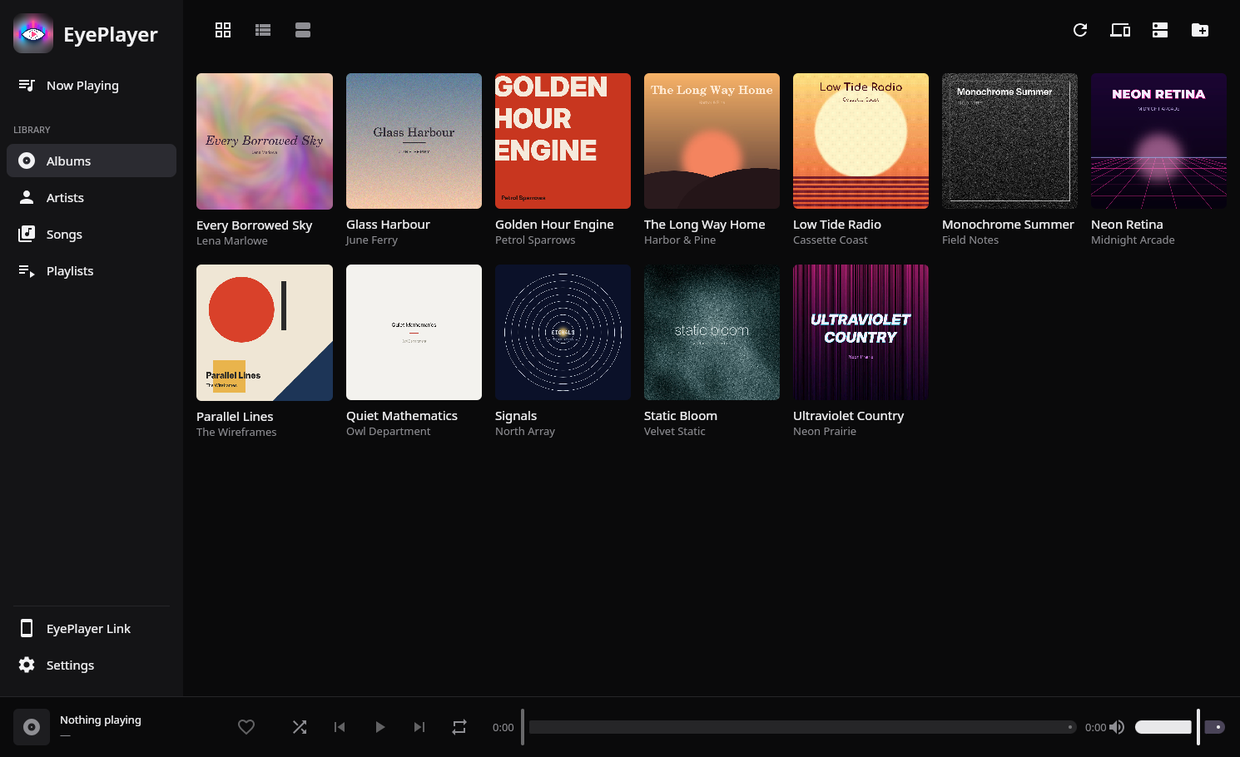
Task: Add a new music folder
Action: 1200,30
